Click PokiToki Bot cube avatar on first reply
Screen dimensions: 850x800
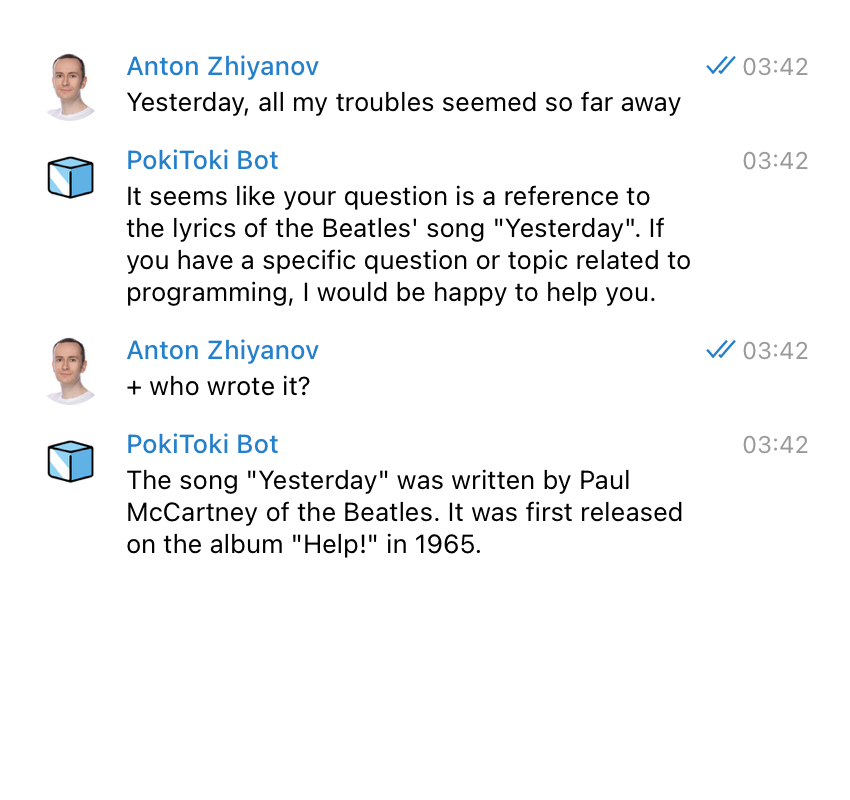tap(70, 178)
